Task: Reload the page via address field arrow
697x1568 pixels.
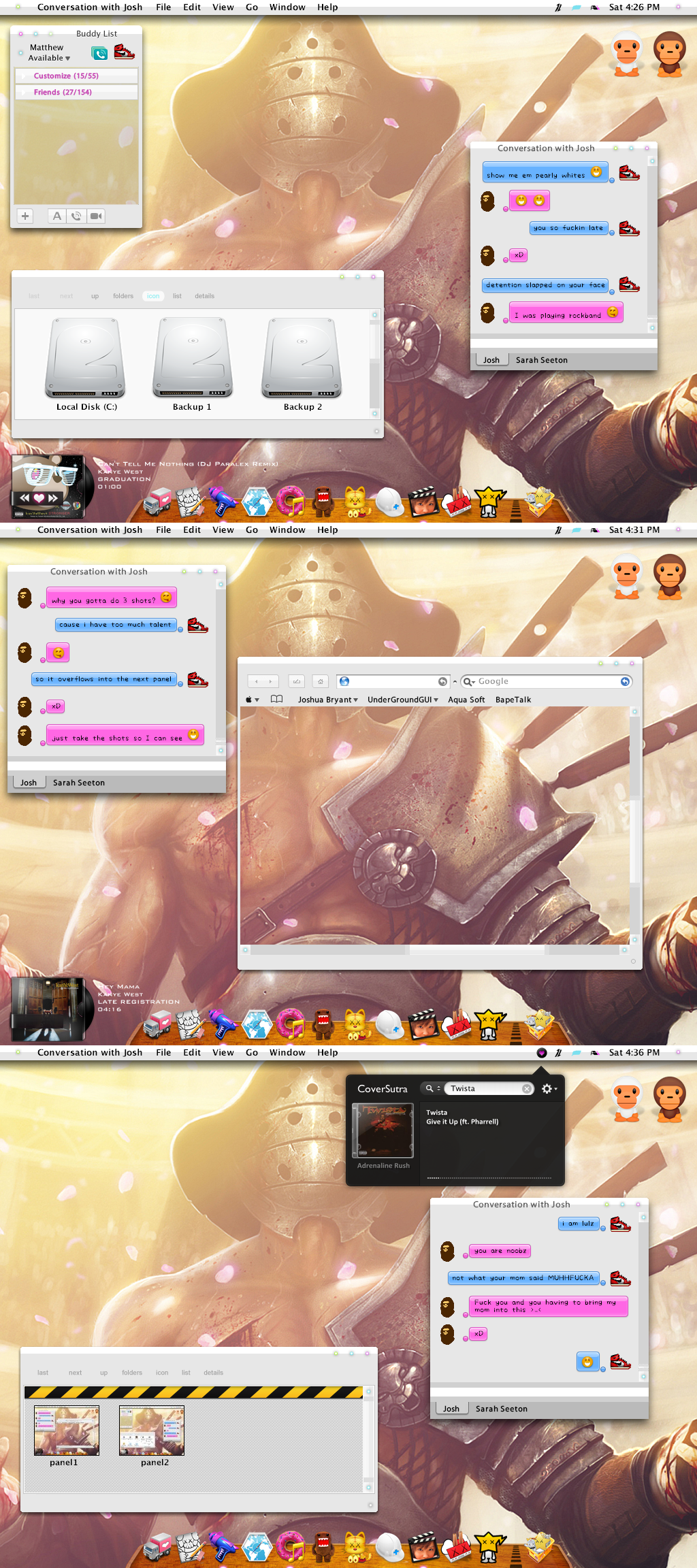Action: pyautogui.click(x=442, y=681)
